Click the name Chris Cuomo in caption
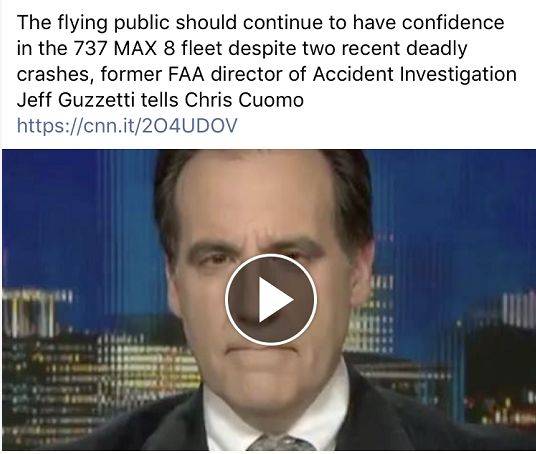536x454 pixels. click(244, 100)
